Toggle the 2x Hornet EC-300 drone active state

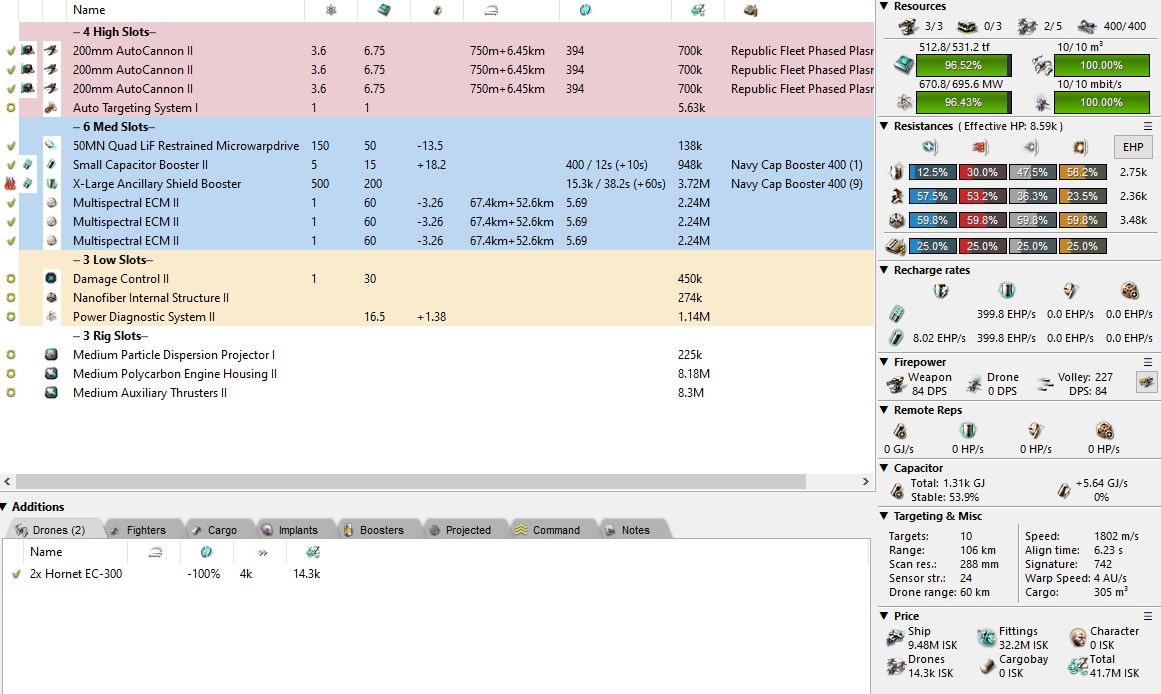[x=16, y=574]
